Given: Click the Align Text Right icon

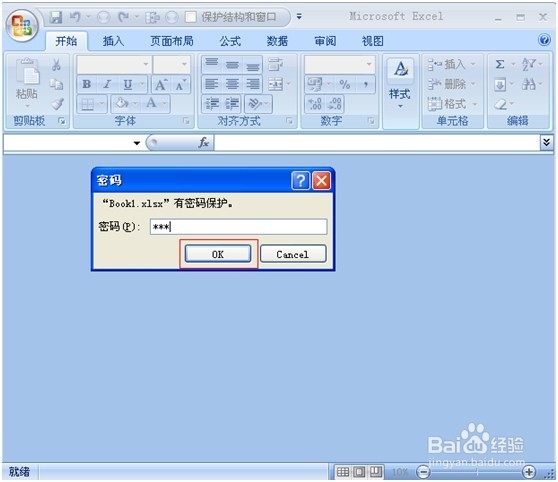Looking at the screenshot, I should pyautogui.click(x=253, y=84).
